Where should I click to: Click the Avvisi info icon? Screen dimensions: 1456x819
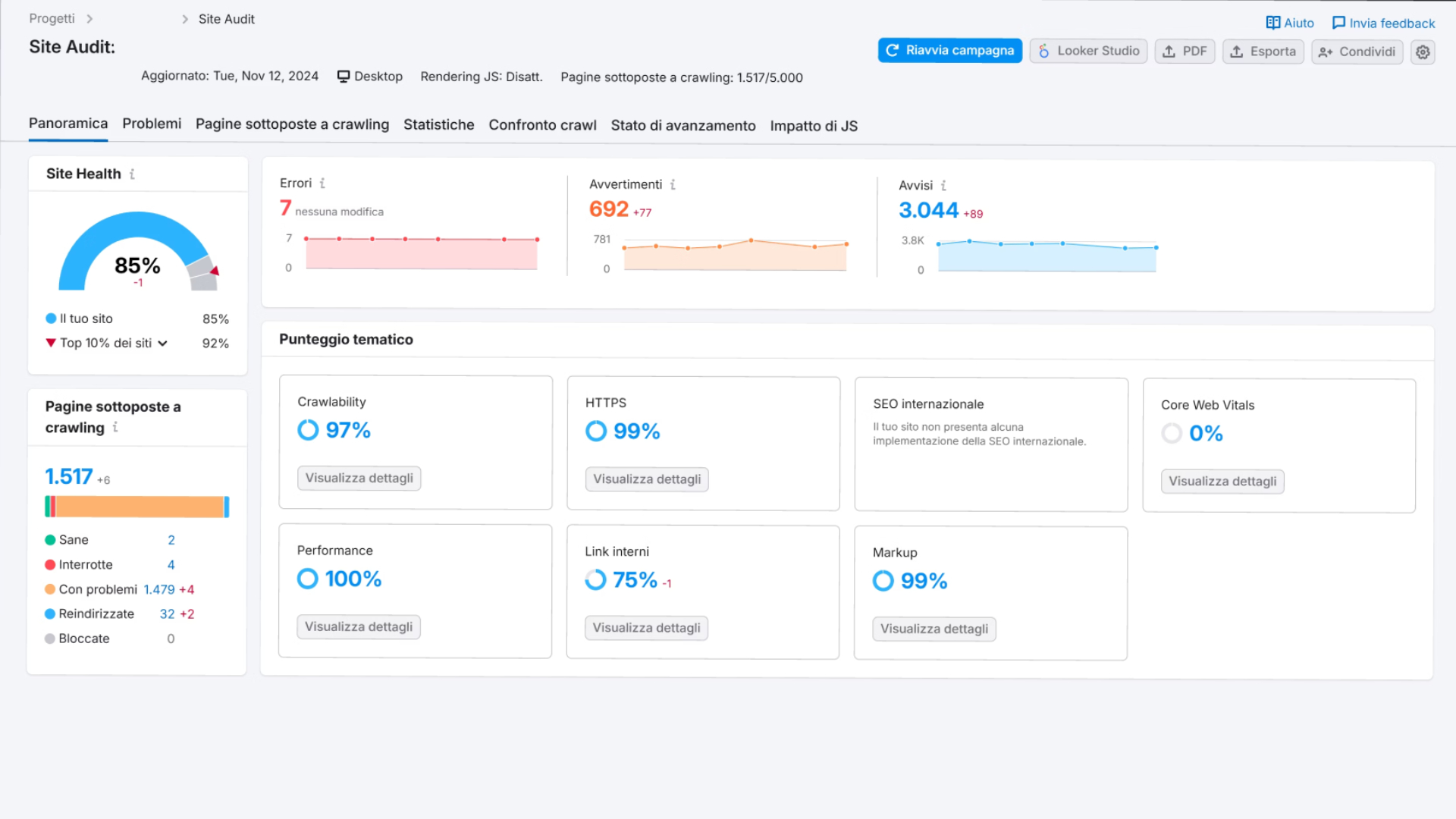click(943, 185)
